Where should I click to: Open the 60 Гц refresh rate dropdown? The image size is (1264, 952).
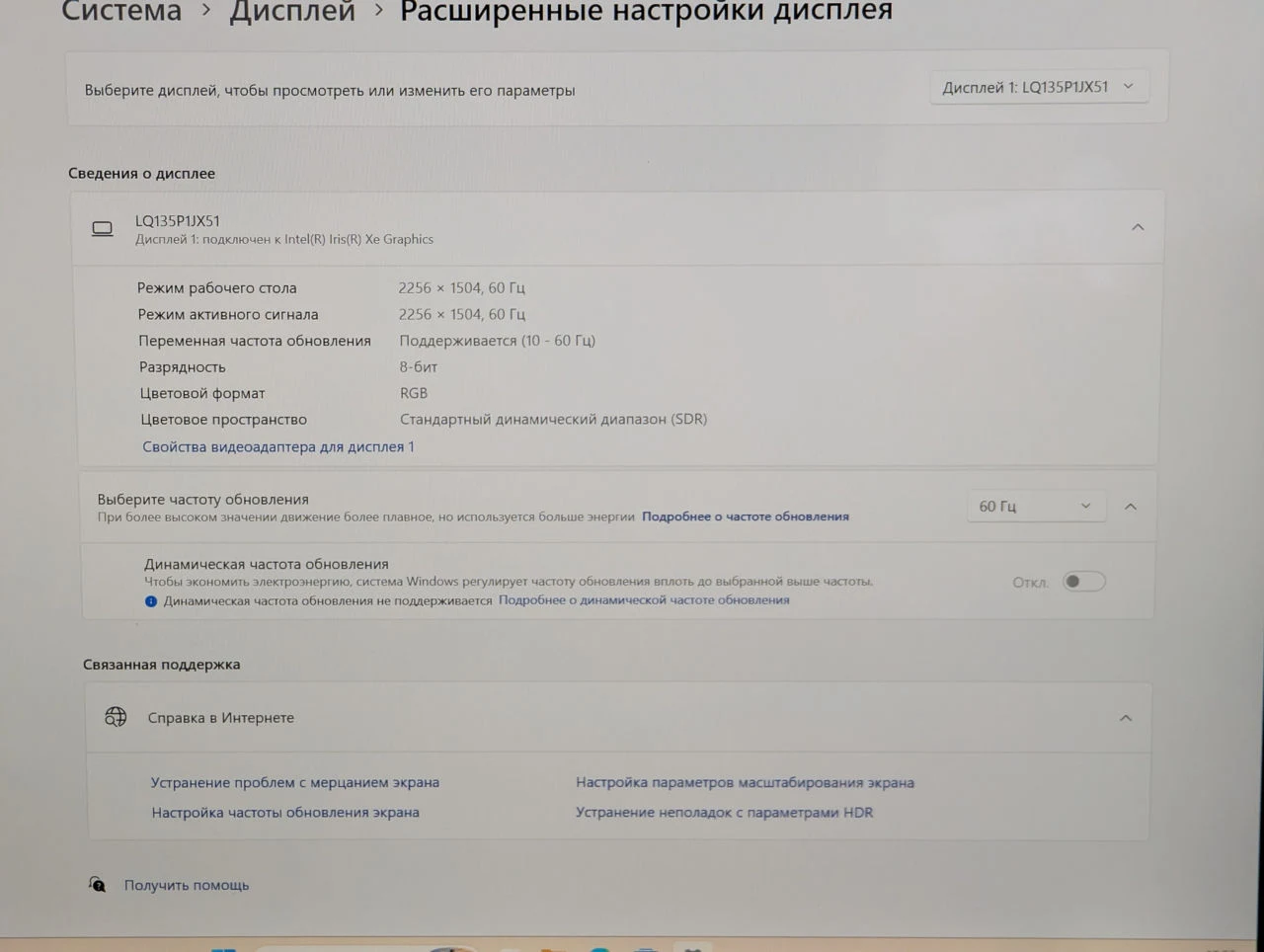tap(1034, 506)
